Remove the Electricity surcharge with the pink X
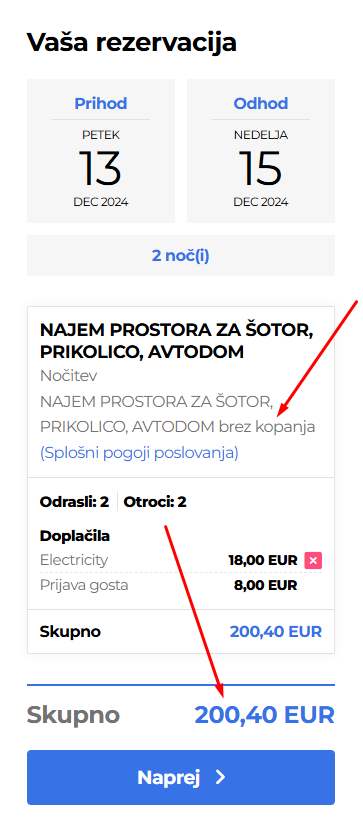363x835 pixels. [x=313, y=560]
